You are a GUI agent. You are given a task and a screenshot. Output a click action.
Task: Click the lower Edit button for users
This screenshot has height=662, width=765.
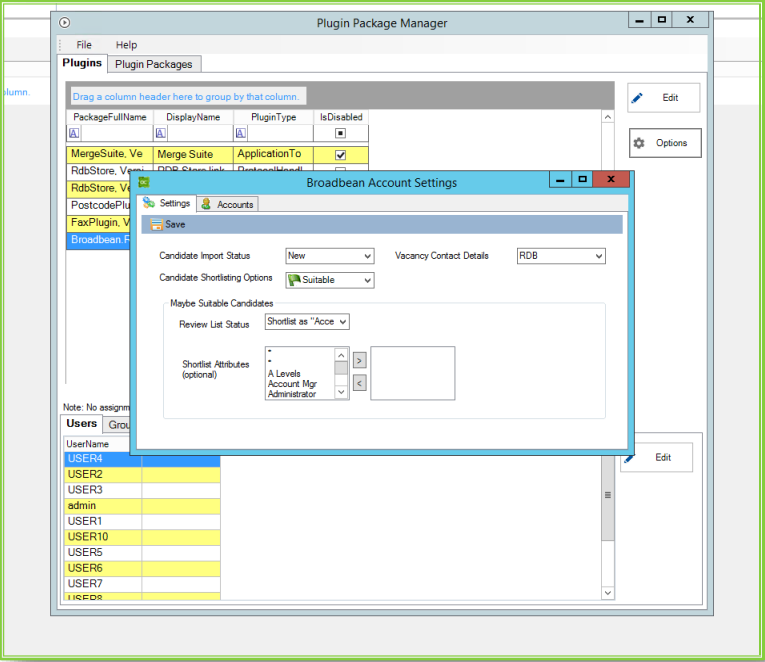656,457
